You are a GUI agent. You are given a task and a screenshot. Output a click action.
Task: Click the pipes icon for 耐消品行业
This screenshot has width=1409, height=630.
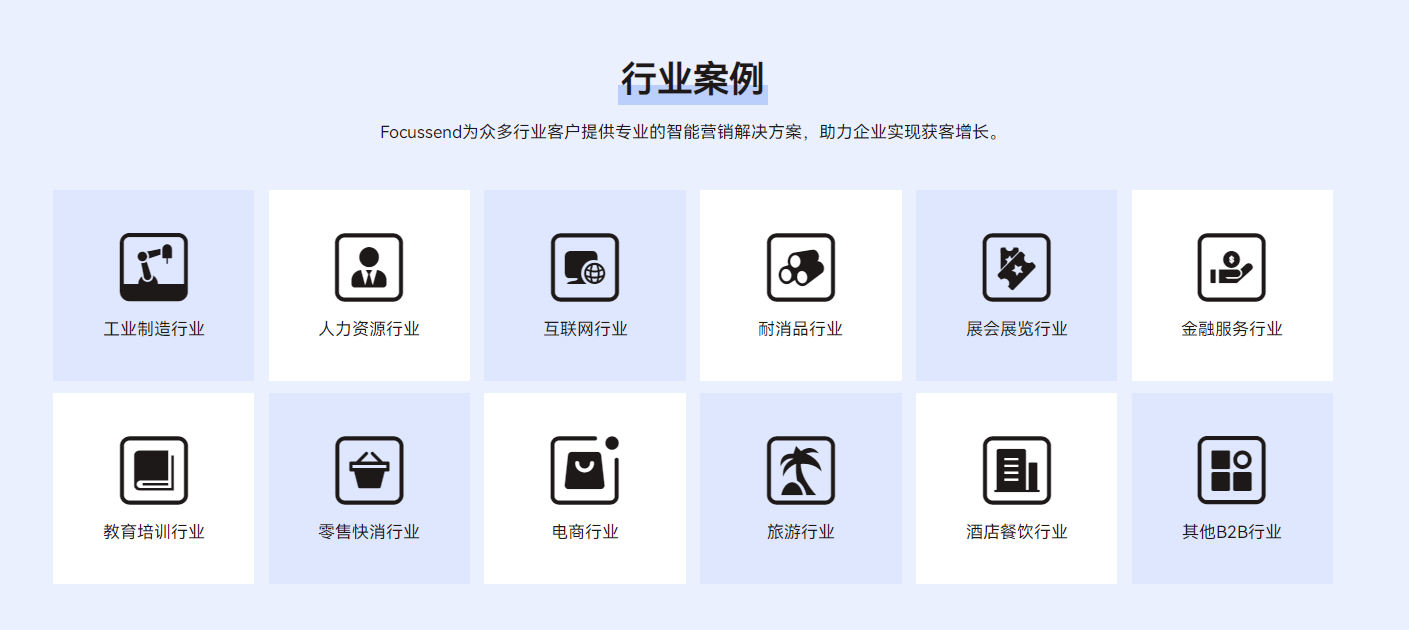point(801,267)
